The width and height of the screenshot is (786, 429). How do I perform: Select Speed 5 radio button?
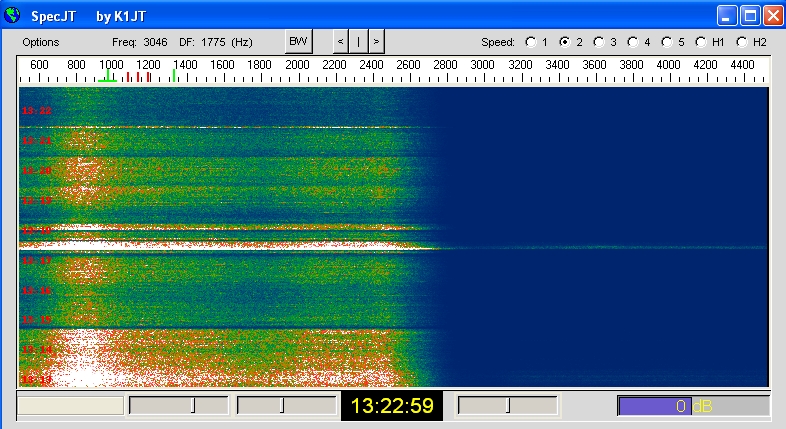pos(667,42)
